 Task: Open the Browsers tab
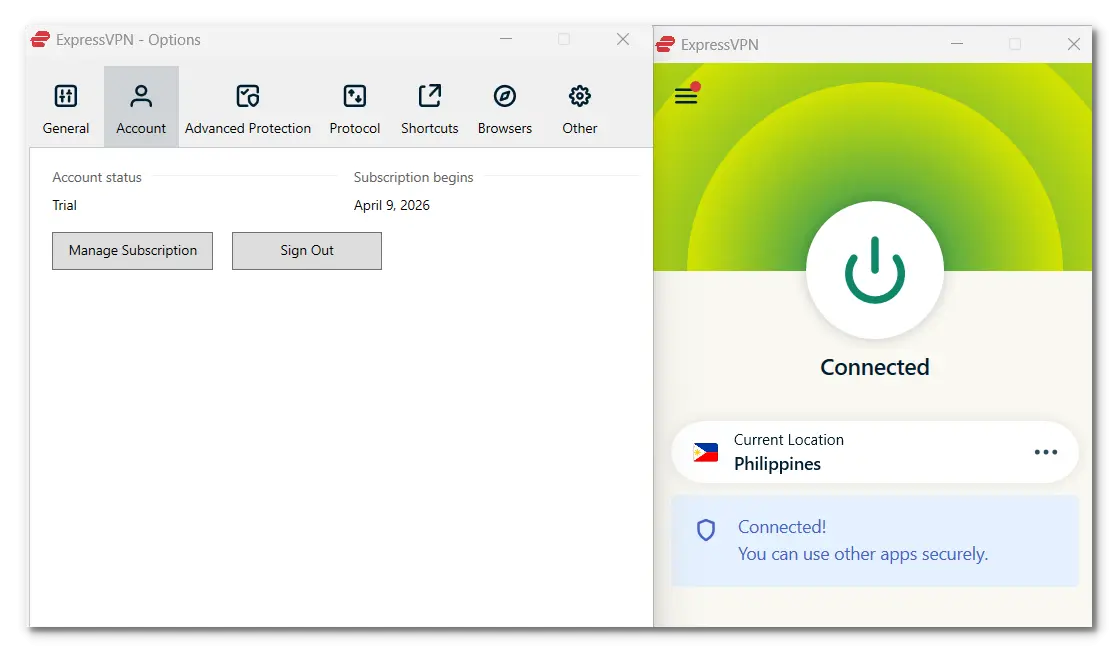[505, 108]
